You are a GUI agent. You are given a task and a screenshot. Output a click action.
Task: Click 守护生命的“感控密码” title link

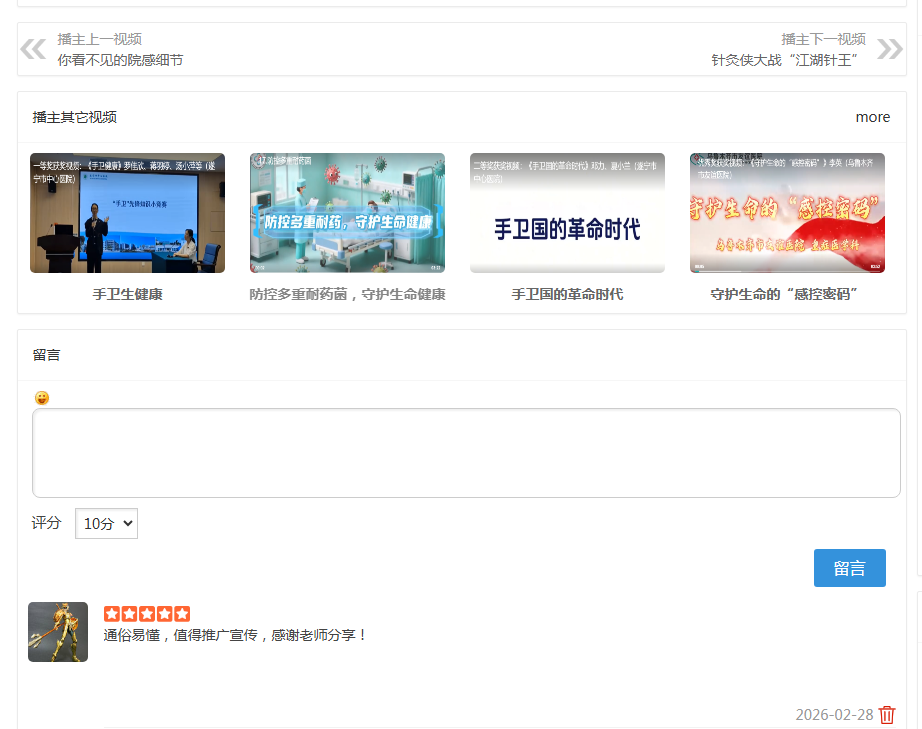click(x=787, y=294)
